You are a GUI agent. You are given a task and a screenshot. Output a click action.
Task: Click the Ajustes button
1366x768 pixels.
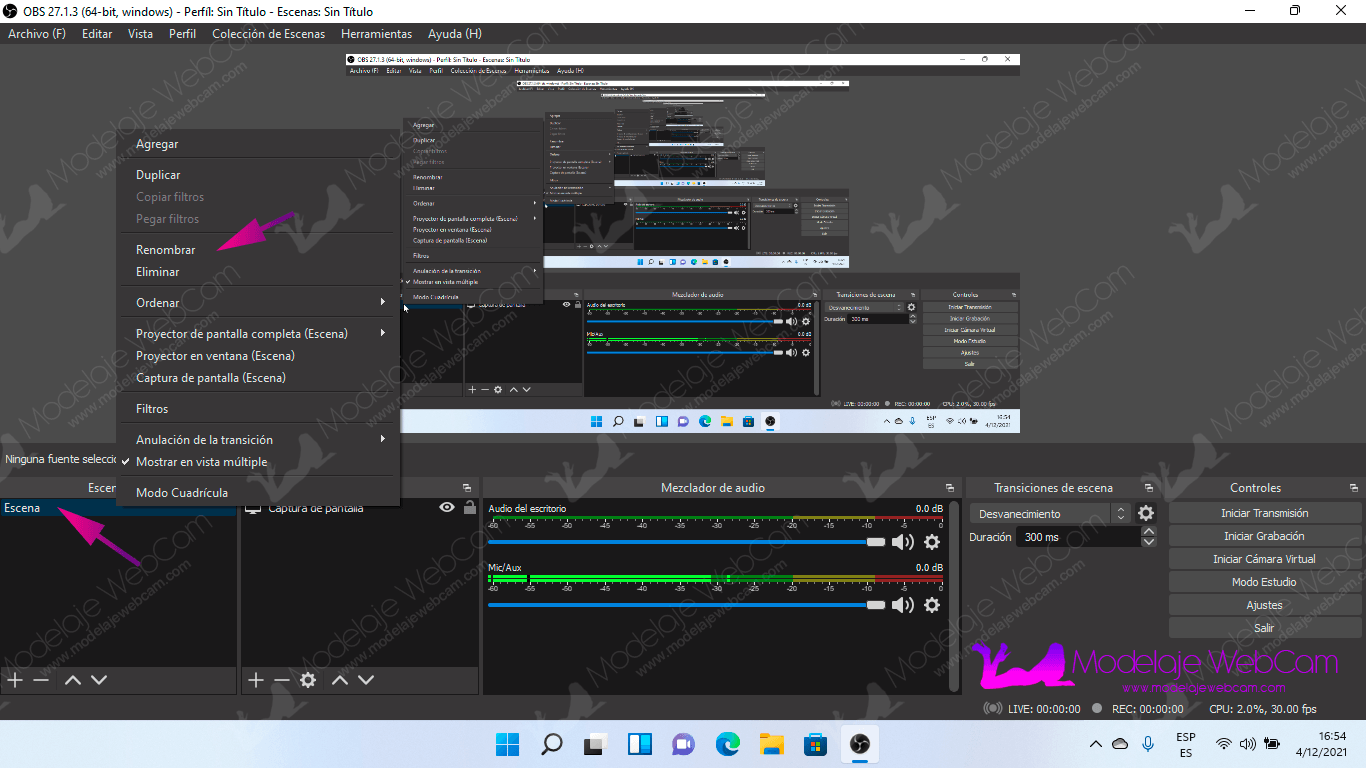click(x=1264, y=605)
